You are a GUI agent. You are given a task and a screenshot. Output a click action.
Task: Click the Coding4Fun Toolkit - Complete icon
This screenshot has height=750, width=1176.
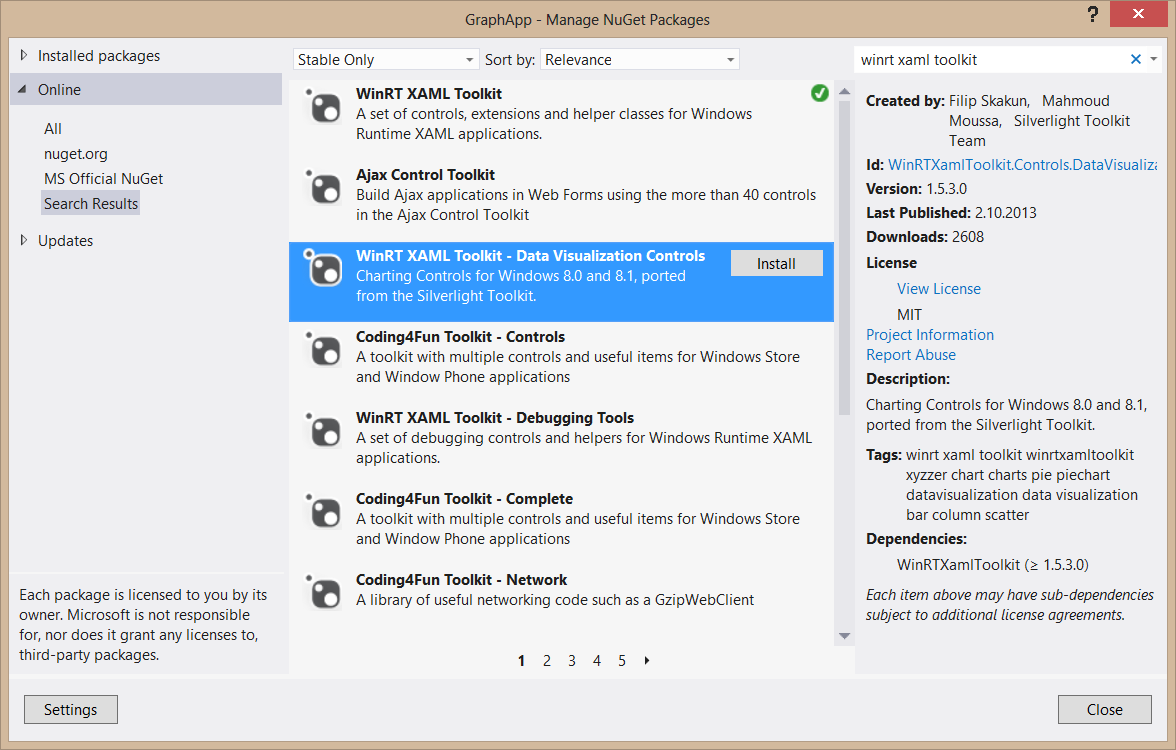323,512
